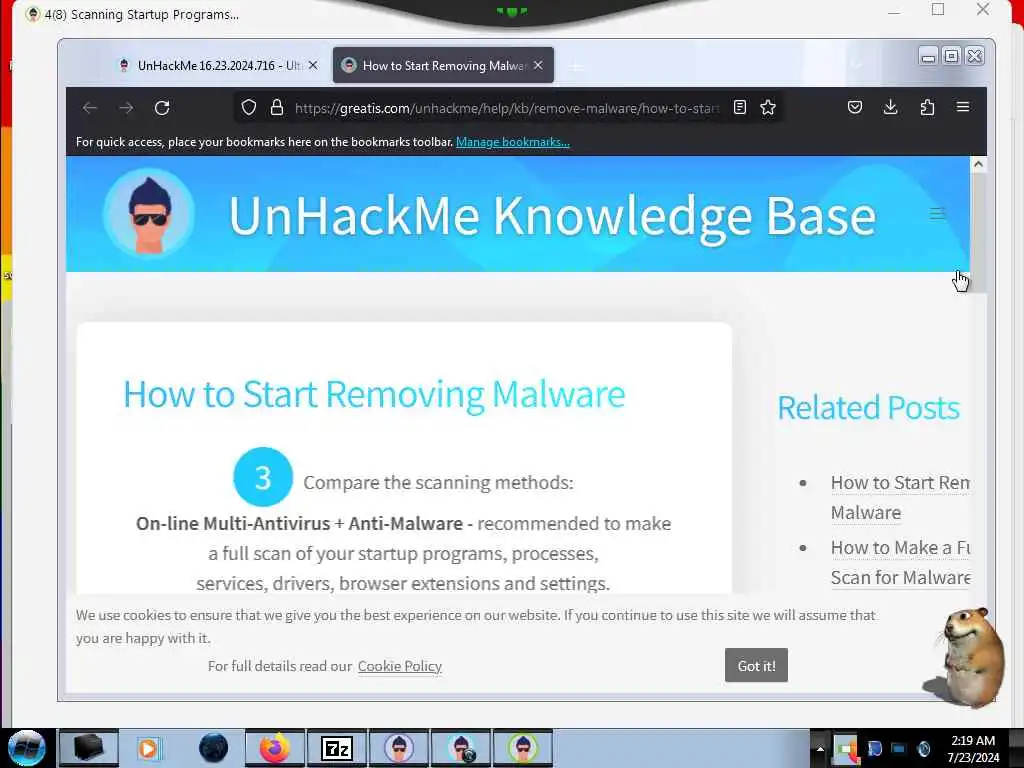
Task: Show hidden system tray icons arrow
Action: (x=820, y=748)
